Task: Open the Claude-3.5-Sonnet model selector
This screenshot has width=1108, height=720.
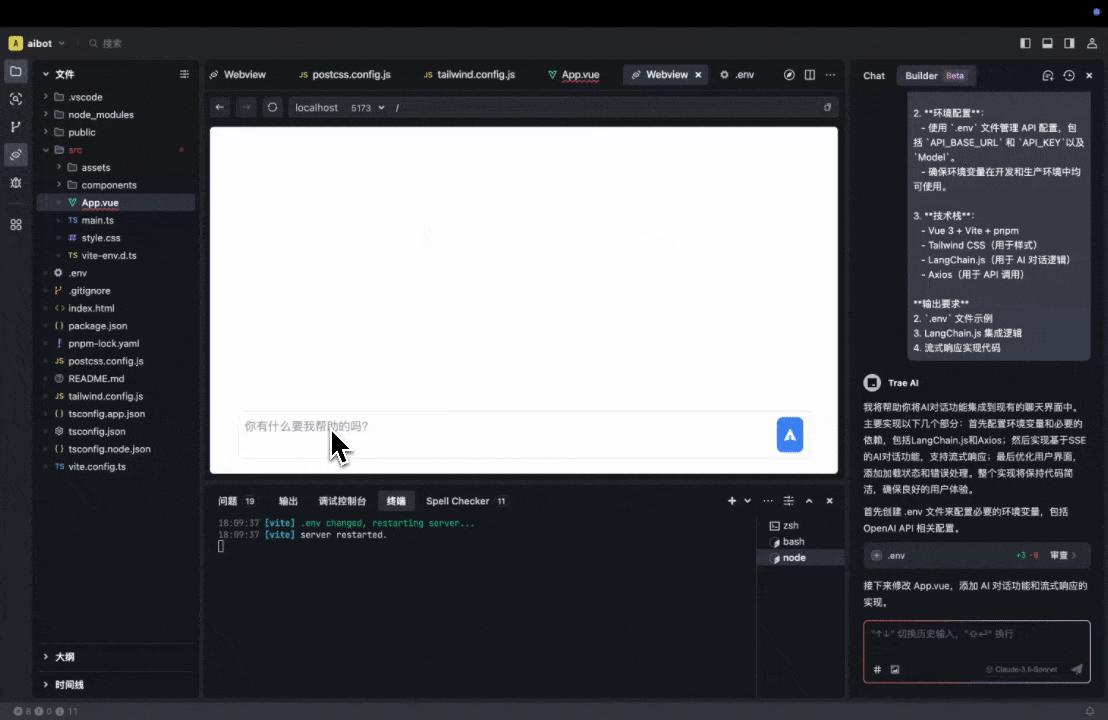Action: pos(1021,669)
